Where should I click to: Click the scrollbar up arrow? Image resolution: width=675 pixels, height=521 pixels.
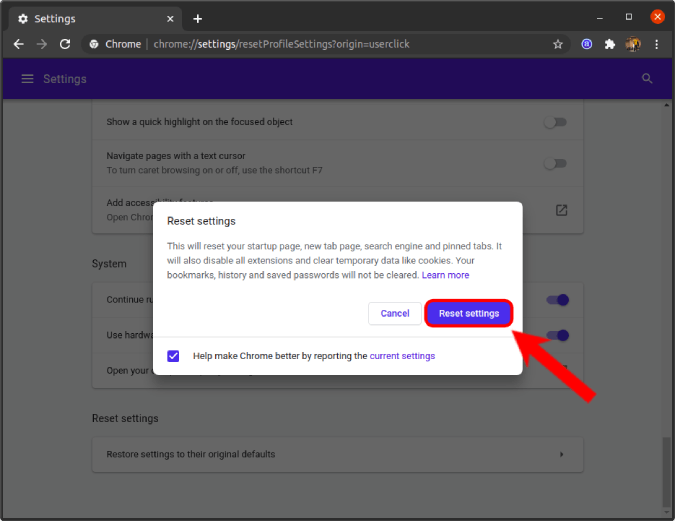tap(666, 105)
